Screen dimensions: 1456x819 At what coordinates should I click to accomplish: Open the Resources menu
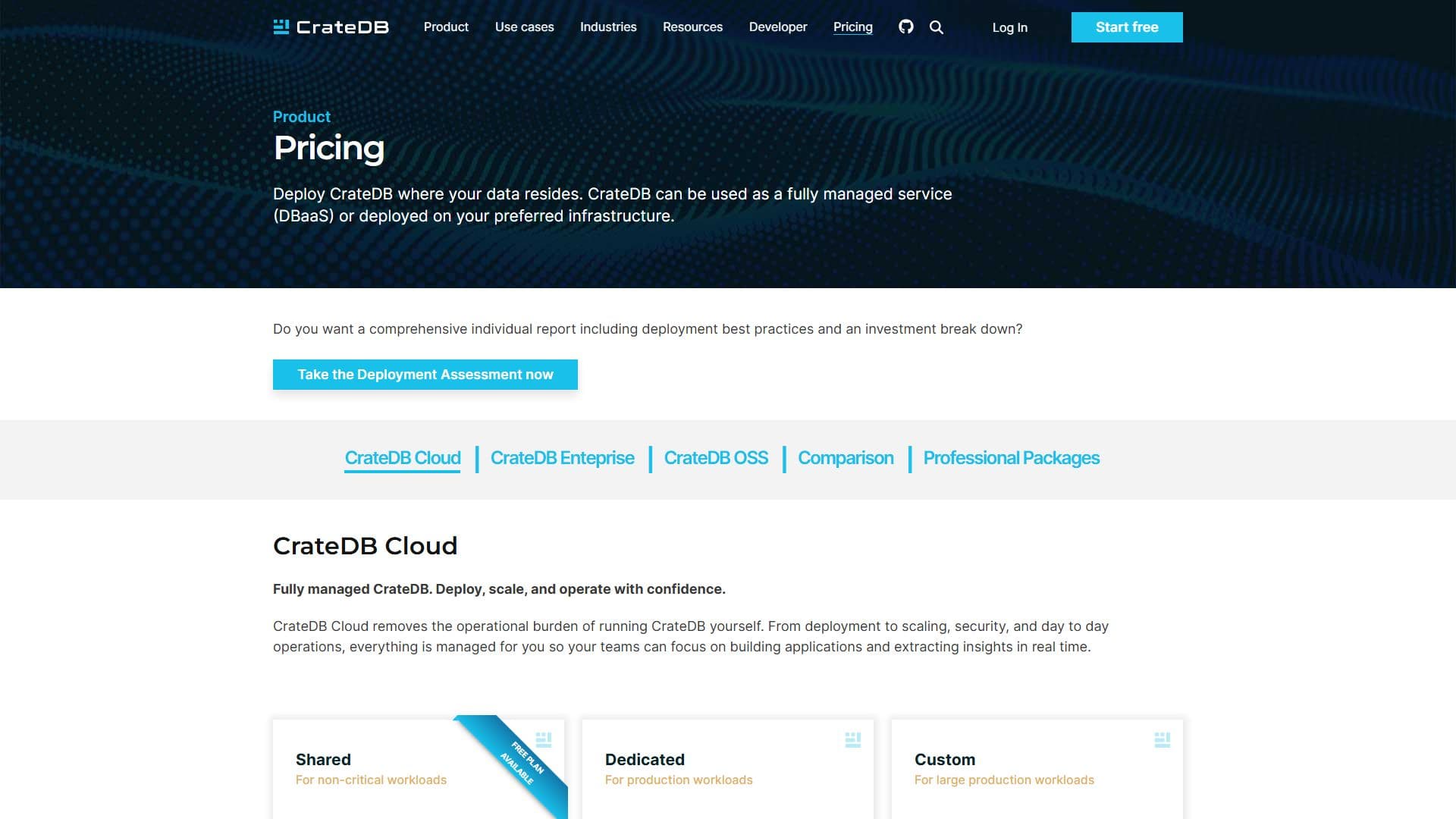(x=692, y=27)
